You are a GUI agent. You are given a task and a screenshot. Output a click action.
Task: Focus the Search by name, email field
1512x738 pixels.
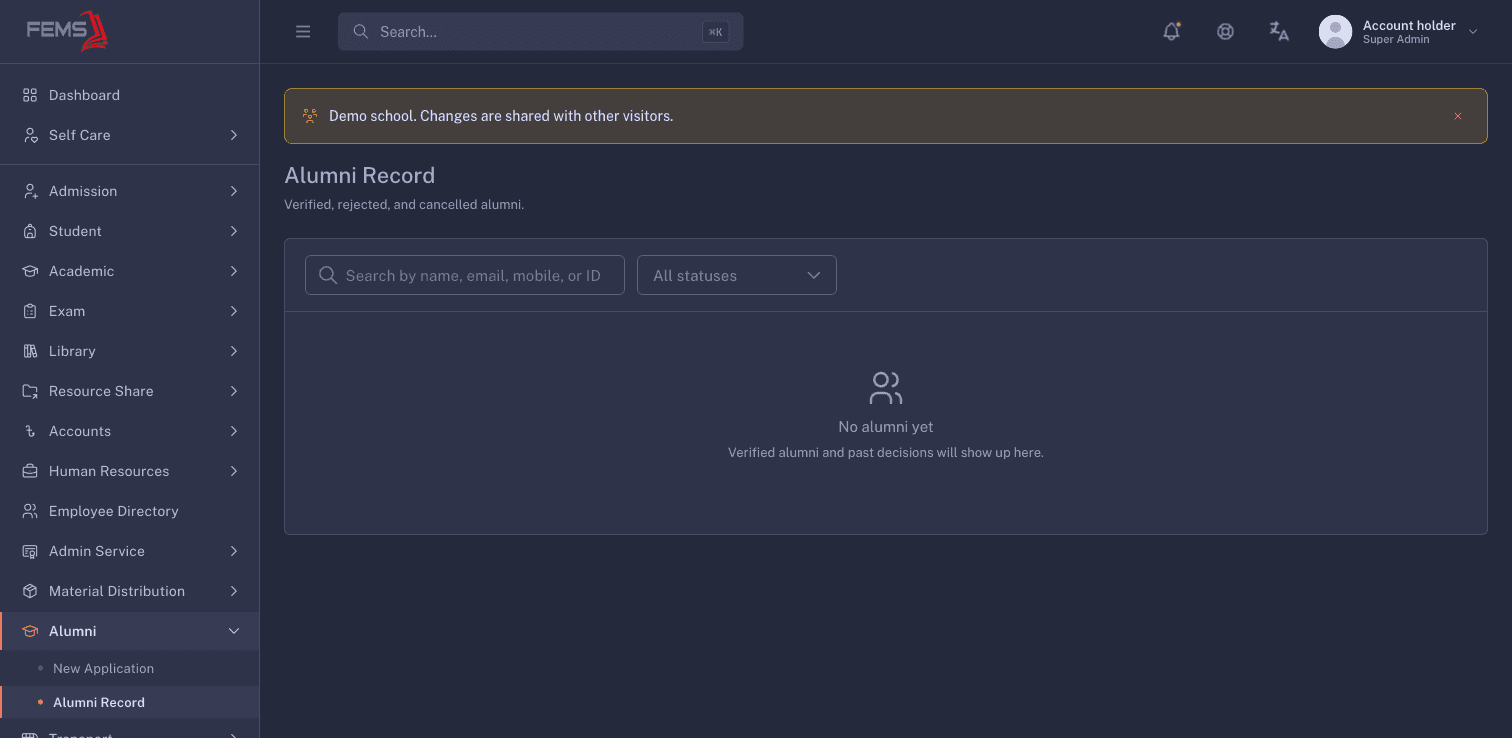[x=465, y=275]
